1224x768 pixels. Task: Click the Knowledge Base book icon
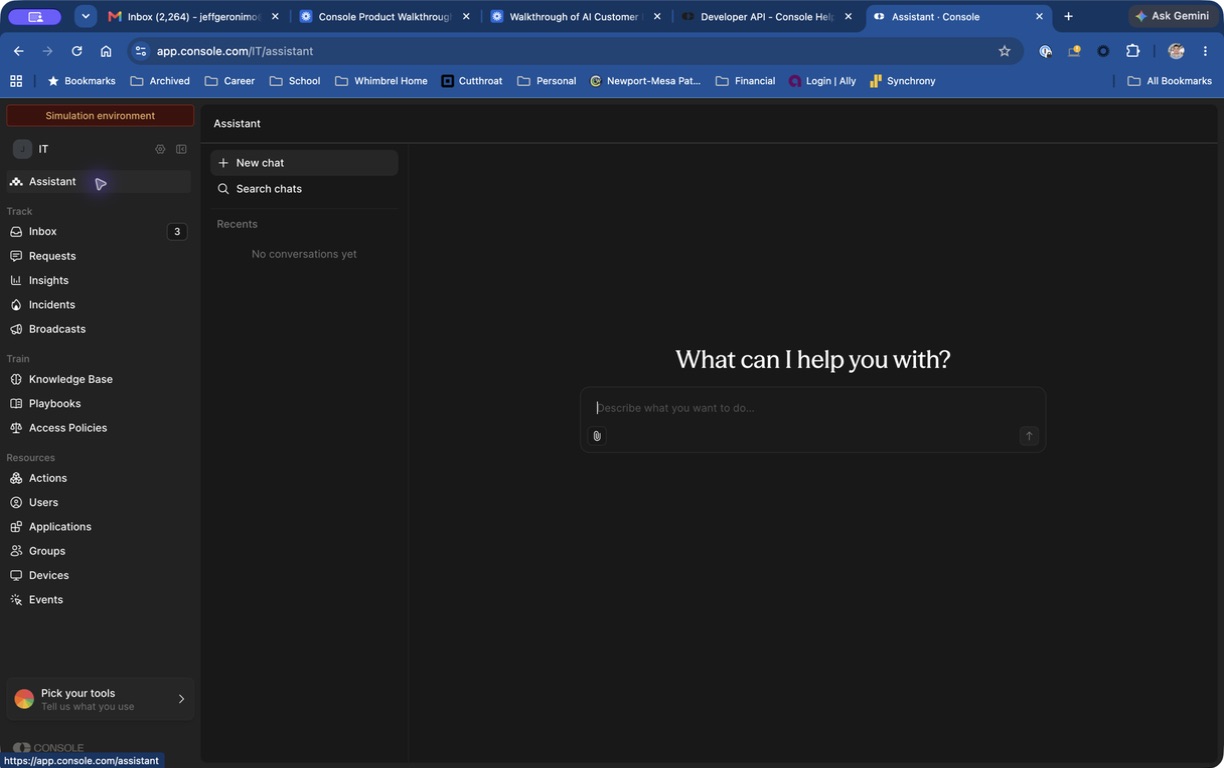(16, 379)
